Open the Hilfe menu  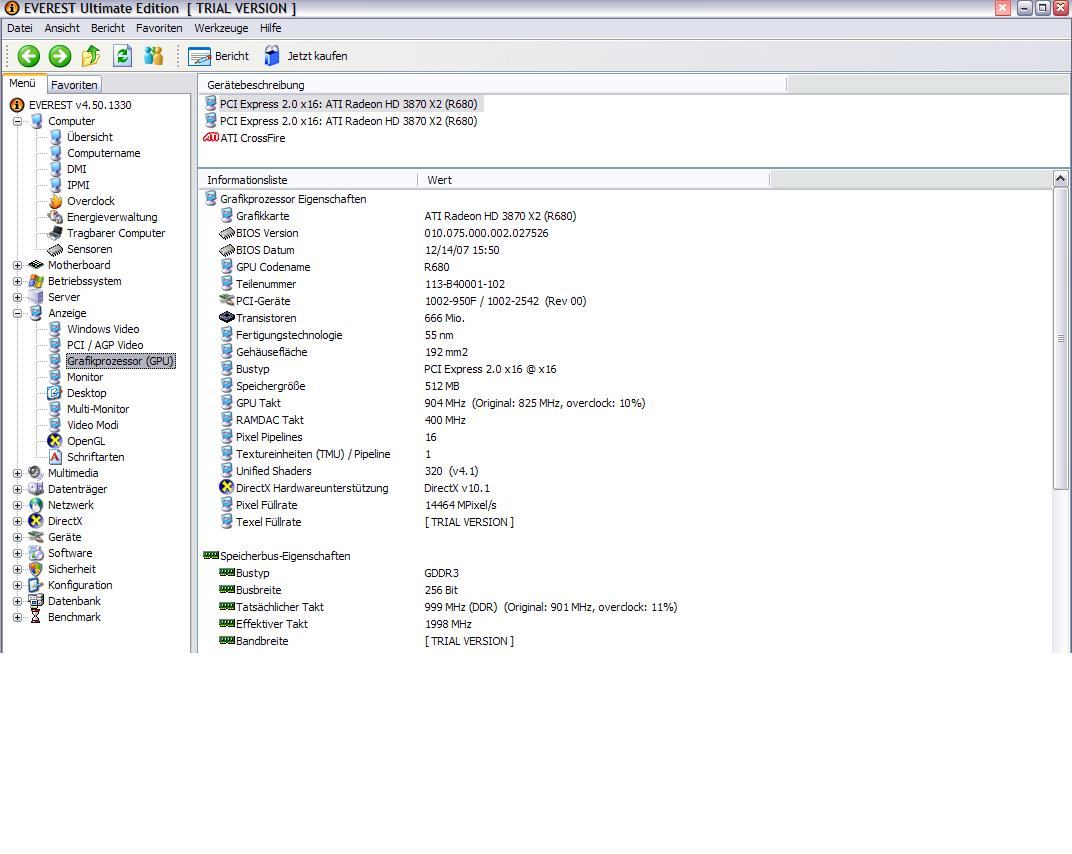(271, 28)
